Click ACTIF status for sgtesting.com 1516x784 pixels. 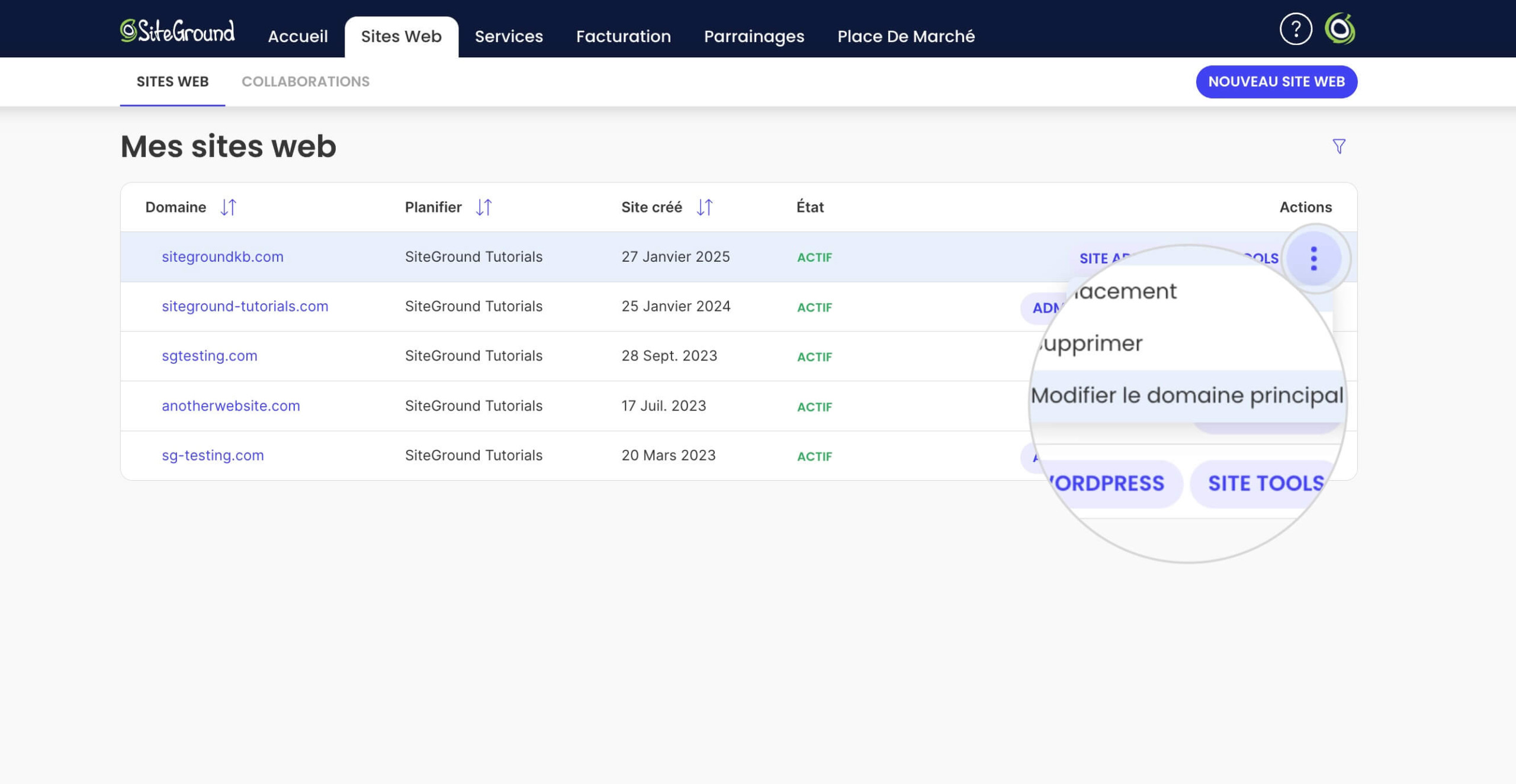click(814, 357)
